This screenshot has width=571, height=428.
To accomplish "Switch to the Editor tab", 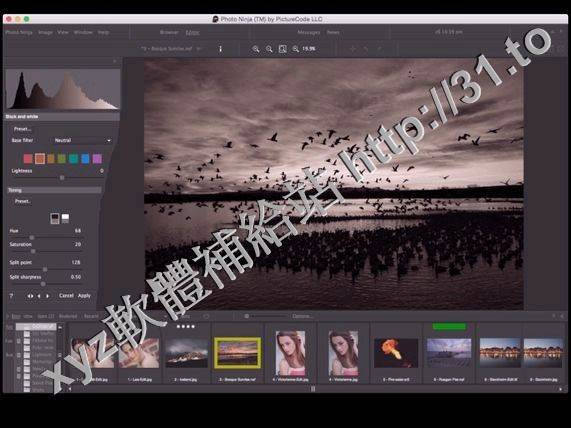I will tap(192, 32).
